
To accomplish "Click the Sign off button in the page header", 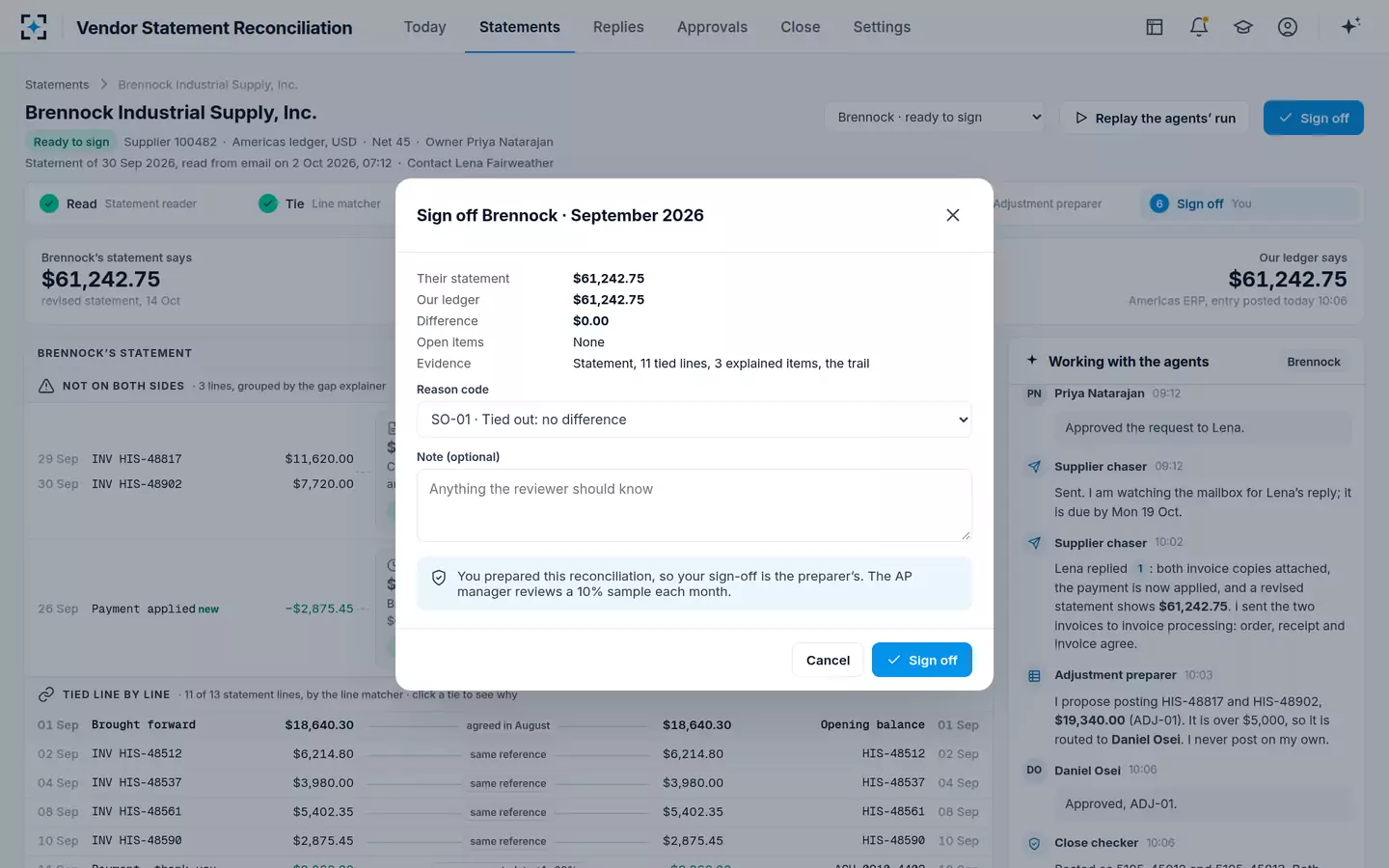I will (x=1314, y=118).
